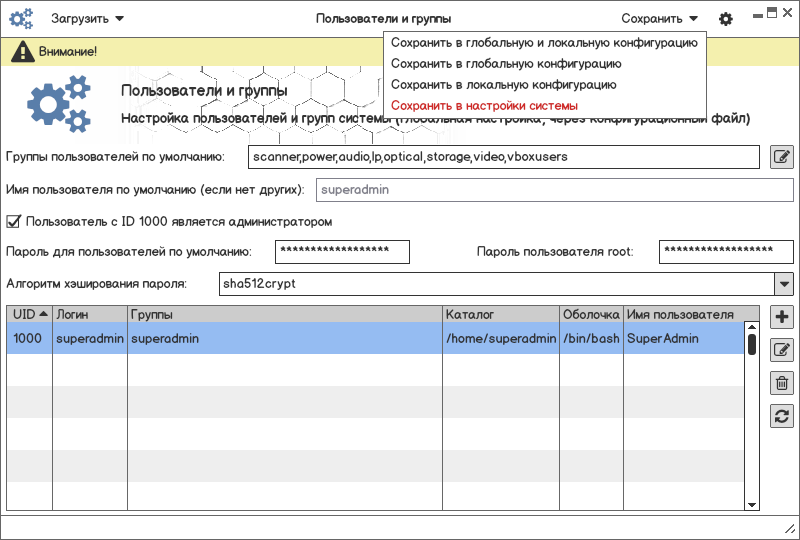Delete selected user with trash icon
Viewport: 800px width, 540px height.
click(x=782, y=383)
